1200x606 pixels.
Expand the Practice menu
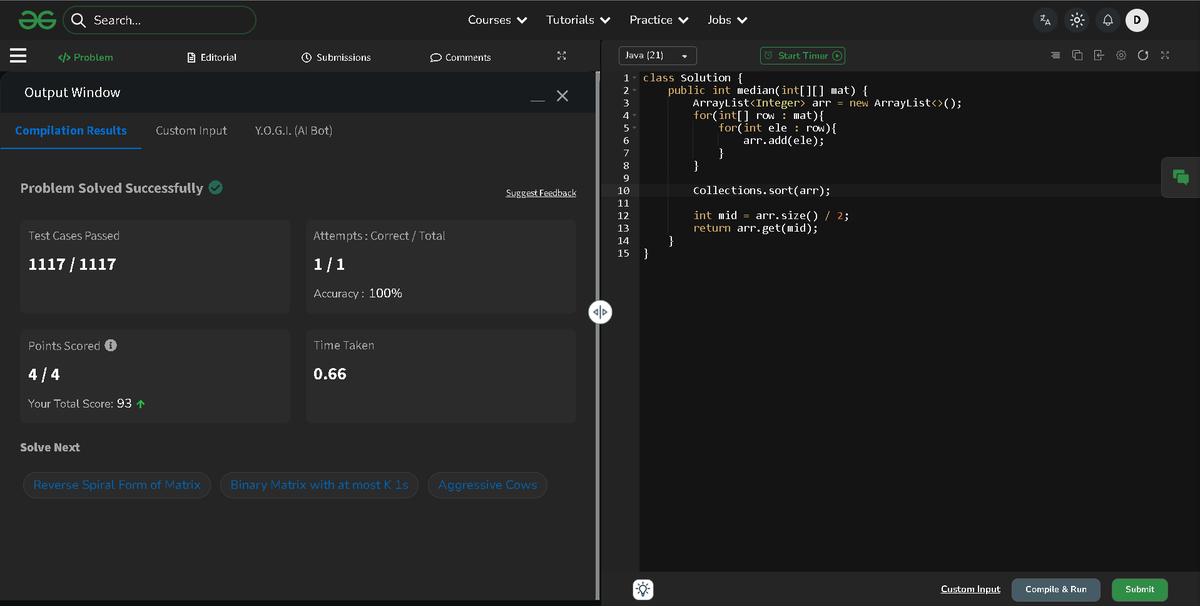[659, 20]
